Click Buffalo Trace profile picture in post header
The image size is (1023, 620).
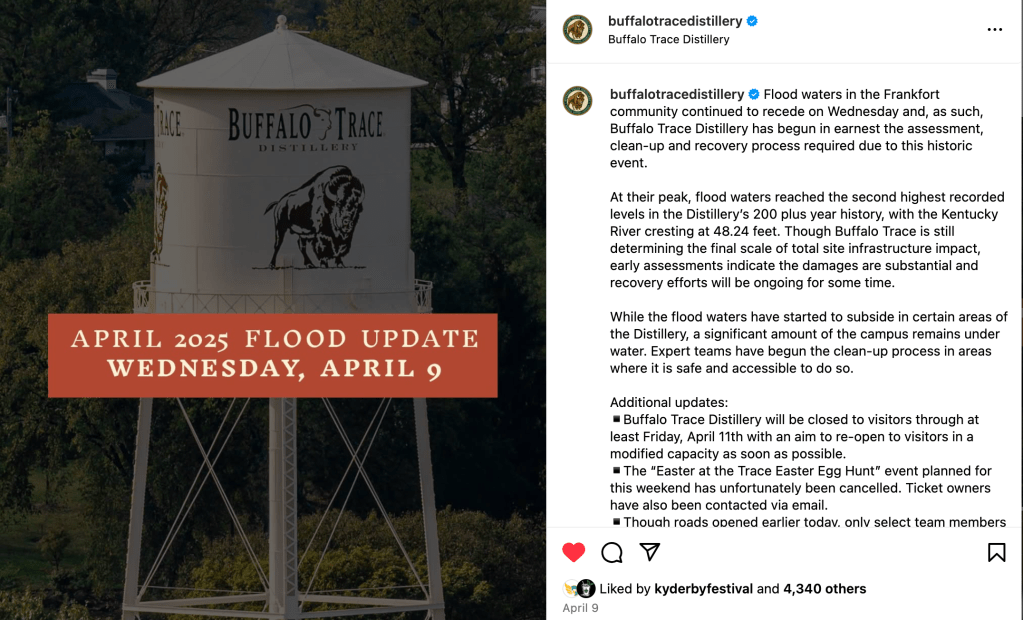point(577,30)
